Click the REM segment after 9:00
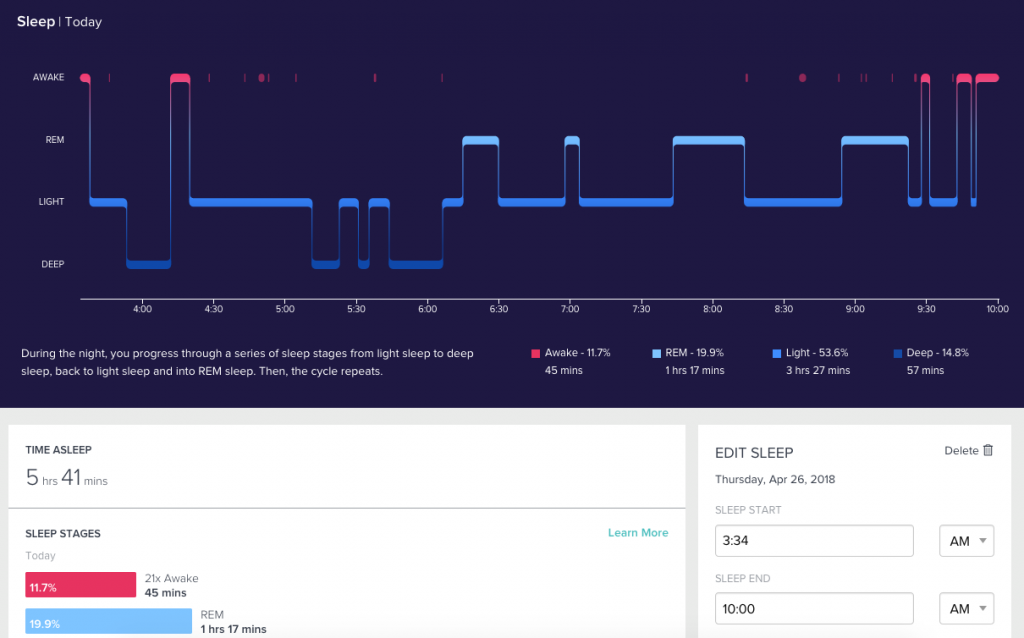 click(x=875, y=140)
